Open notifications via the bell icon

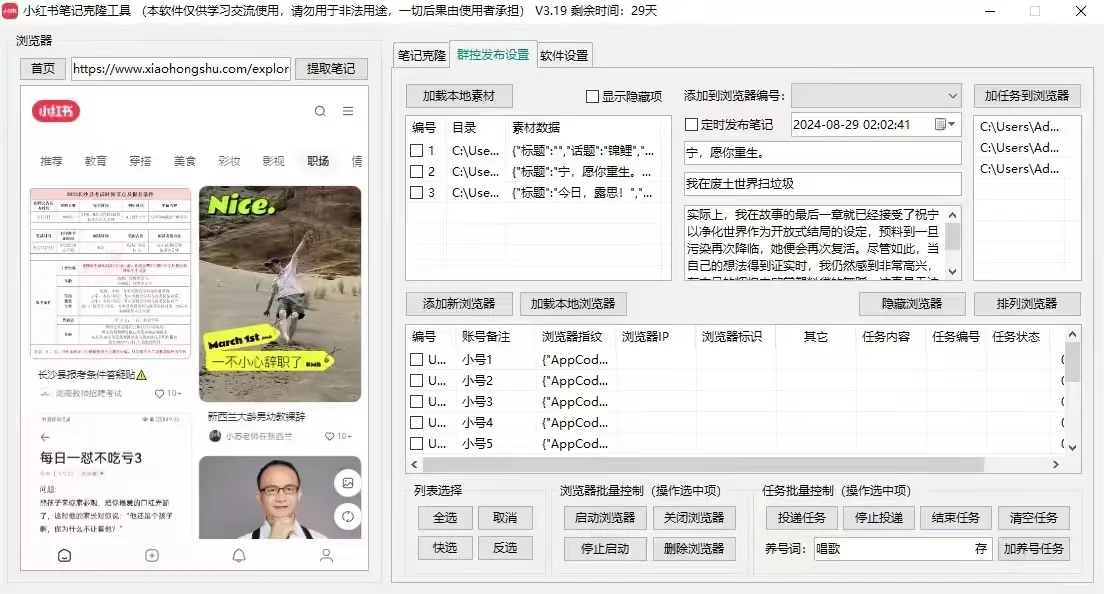tap(238, 555)
